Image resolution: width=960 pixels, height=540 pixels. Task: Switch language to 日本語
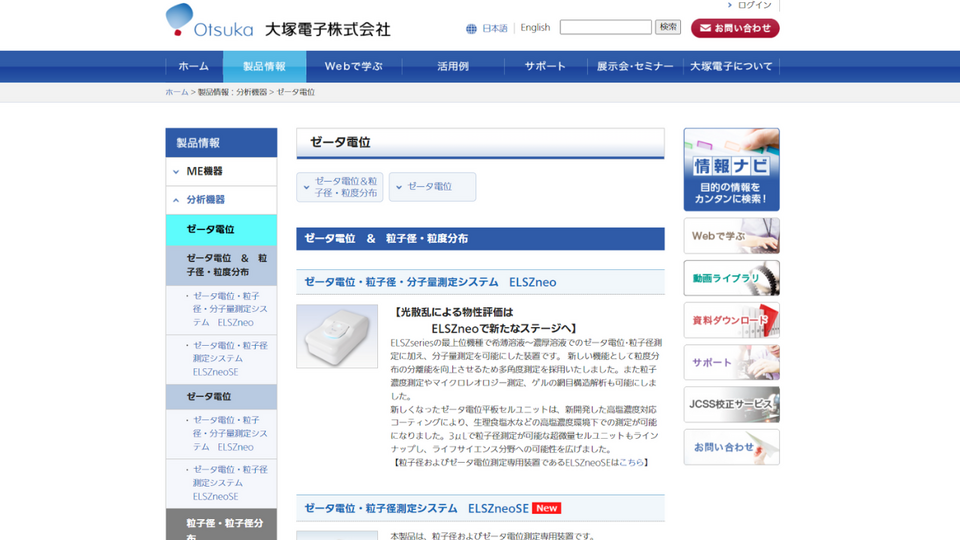pos(495,28)
